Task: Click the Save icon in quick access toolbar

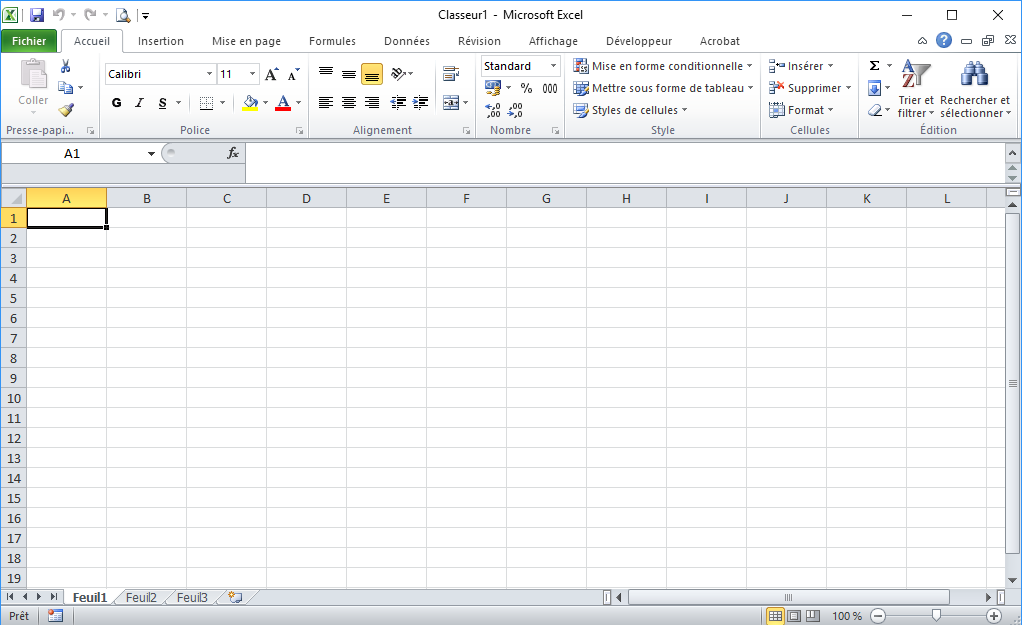Action: pos(37,15)
